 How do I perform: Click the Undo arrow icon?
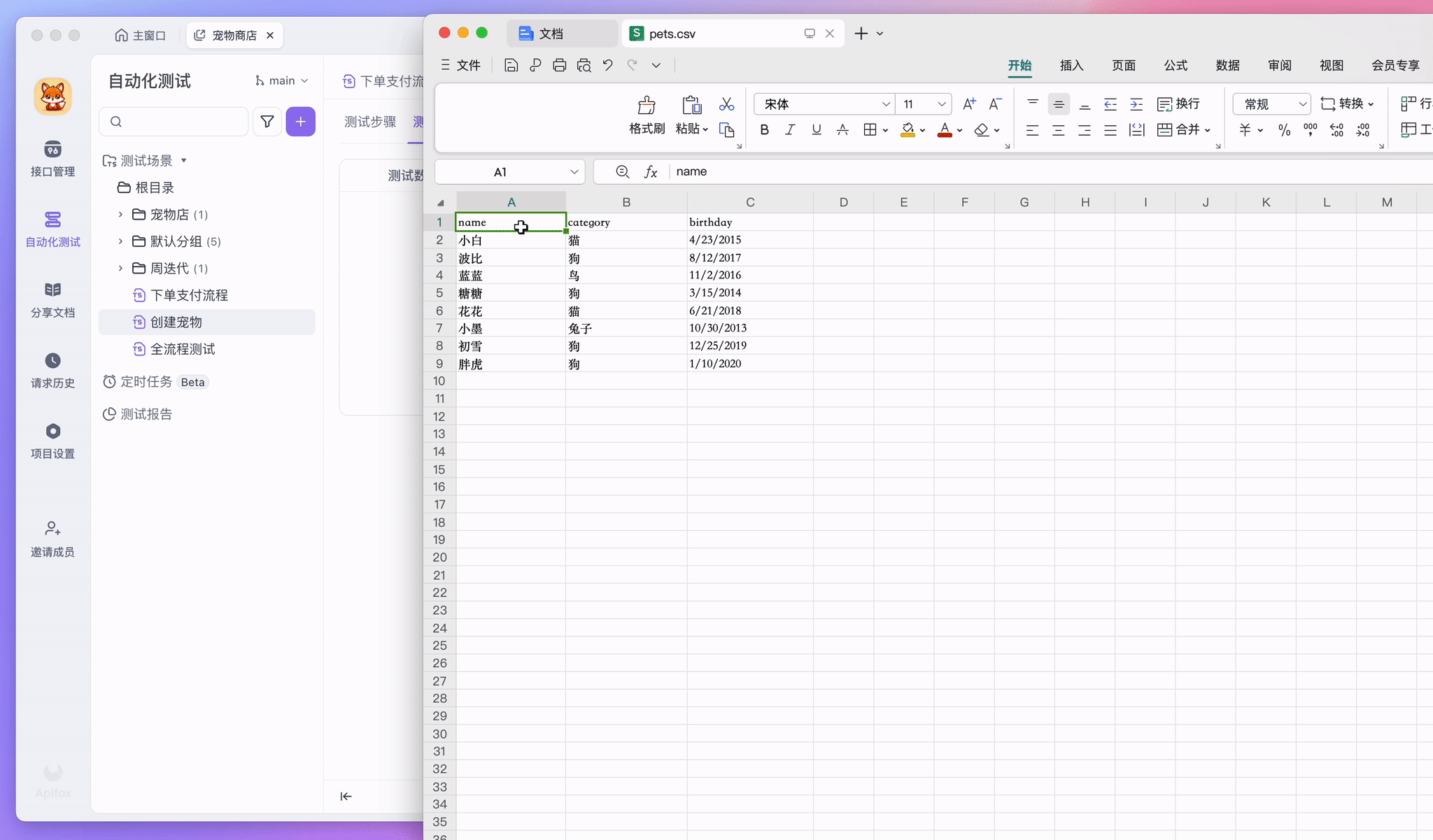pos(607,65)
